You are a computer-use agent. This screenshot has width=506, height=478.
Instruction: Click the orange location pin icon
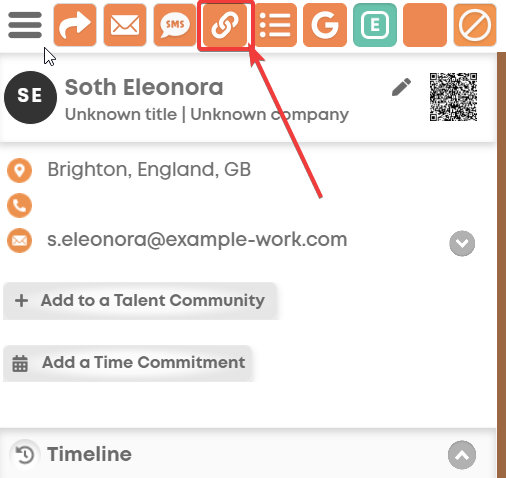[20, 170]
